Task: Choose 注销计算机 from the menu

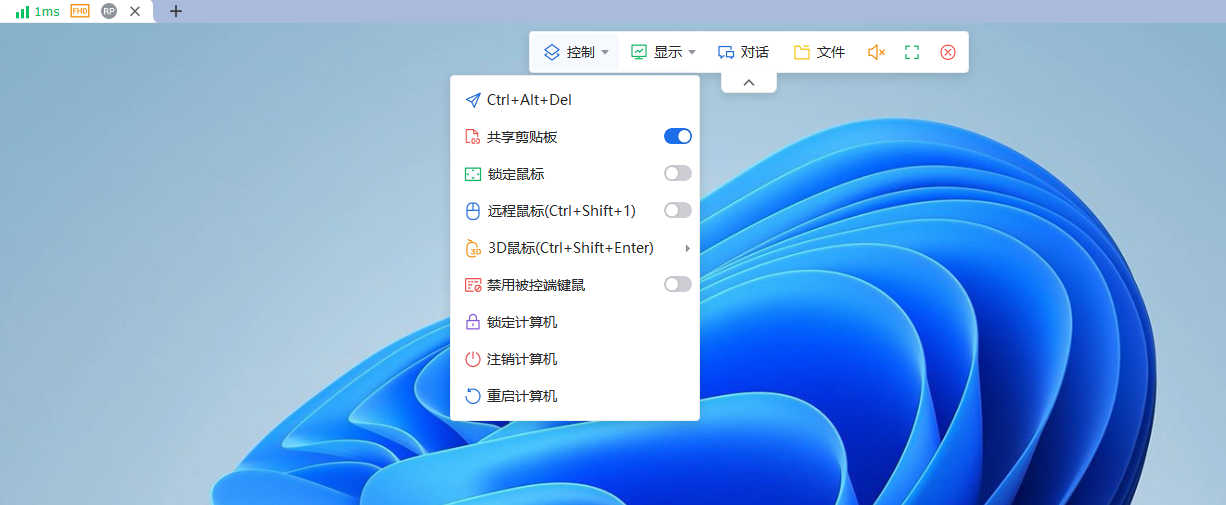Action: pyautogui.click(x=575, y=359)
